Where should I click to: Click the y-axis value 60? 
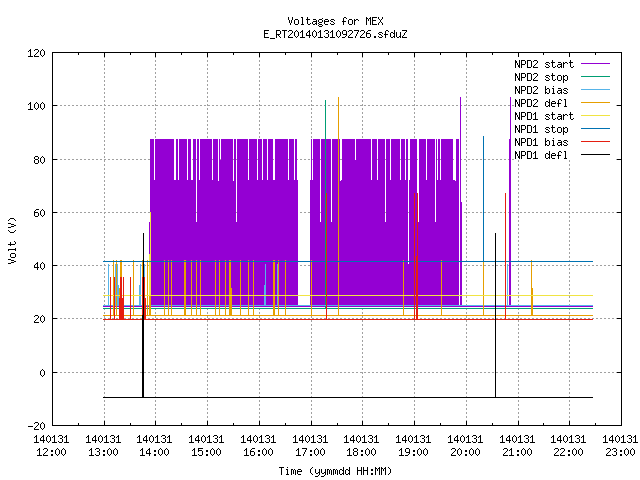[39, 213]
